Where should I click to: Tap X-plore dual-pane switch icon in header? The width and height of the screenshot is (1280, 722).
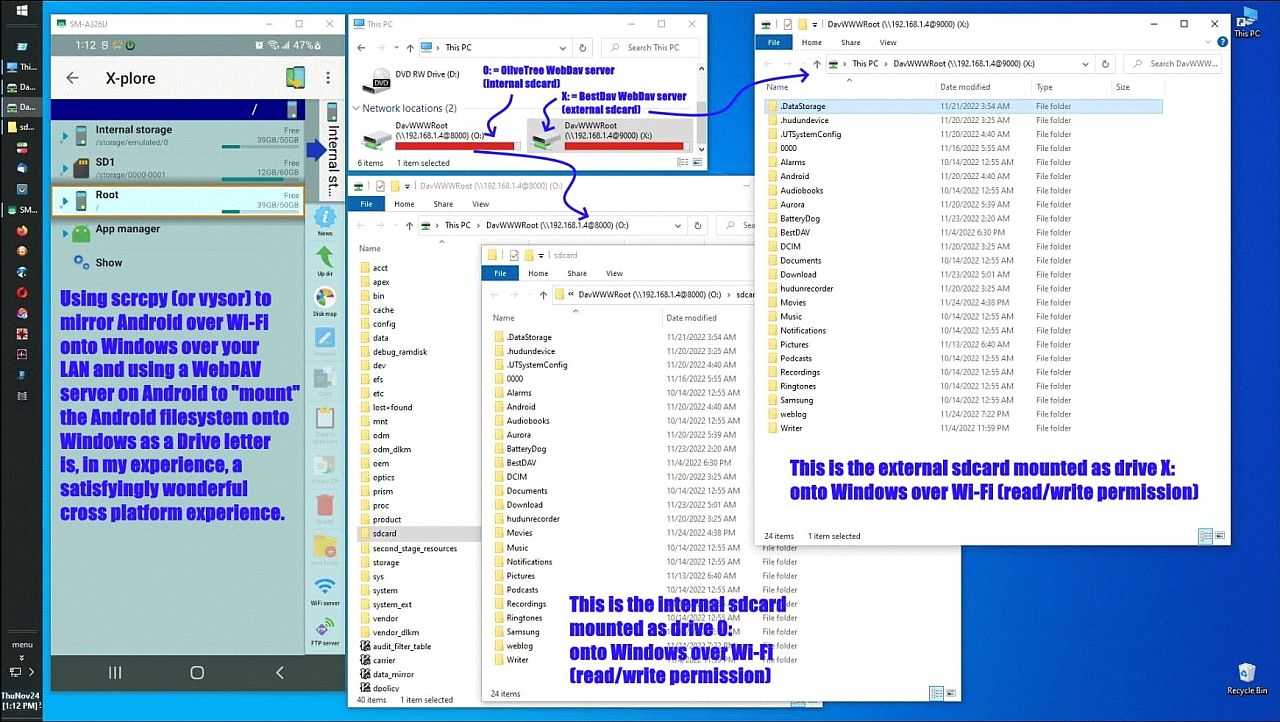click(x=294, y=77)
